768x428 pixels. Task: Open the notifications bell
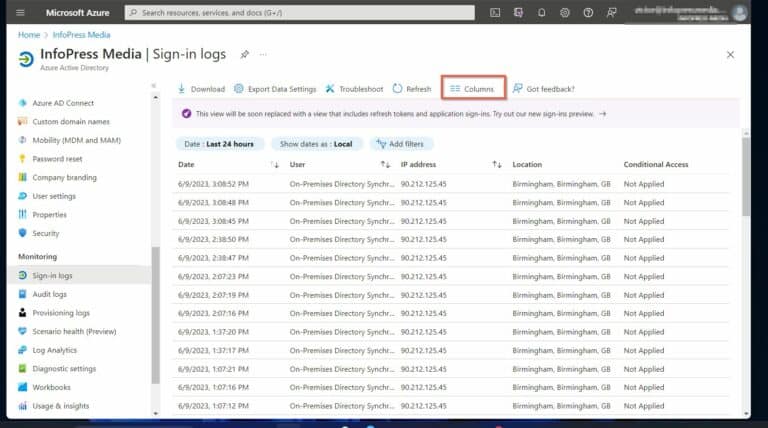(x=542, y=13)
